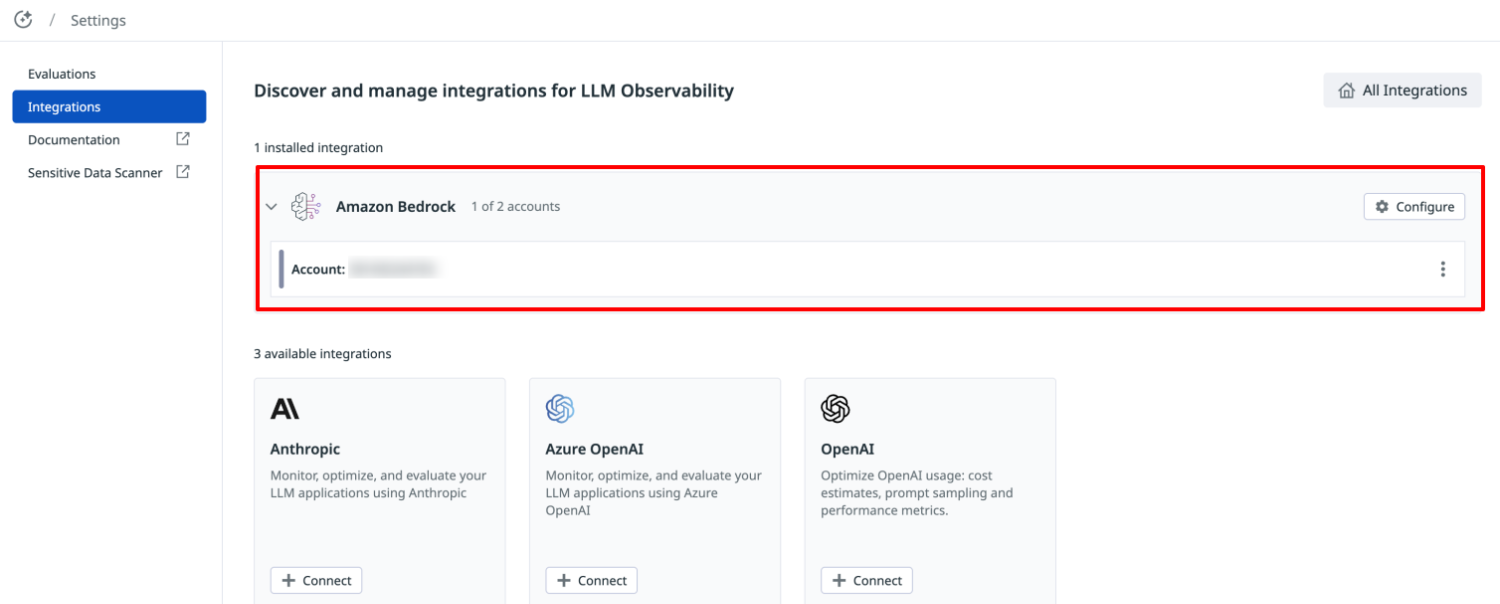Connect the Azure OpenAI integration
The height and width of the screenshot is (604, 1500).
[591, 580]
